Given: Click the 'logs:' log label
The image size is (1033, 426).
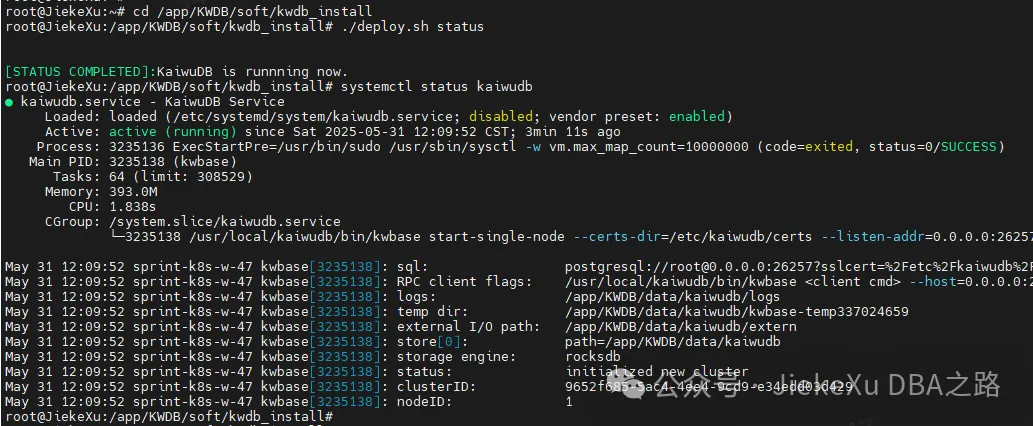Looking at the screenshot, I should [x=417, y=297].
